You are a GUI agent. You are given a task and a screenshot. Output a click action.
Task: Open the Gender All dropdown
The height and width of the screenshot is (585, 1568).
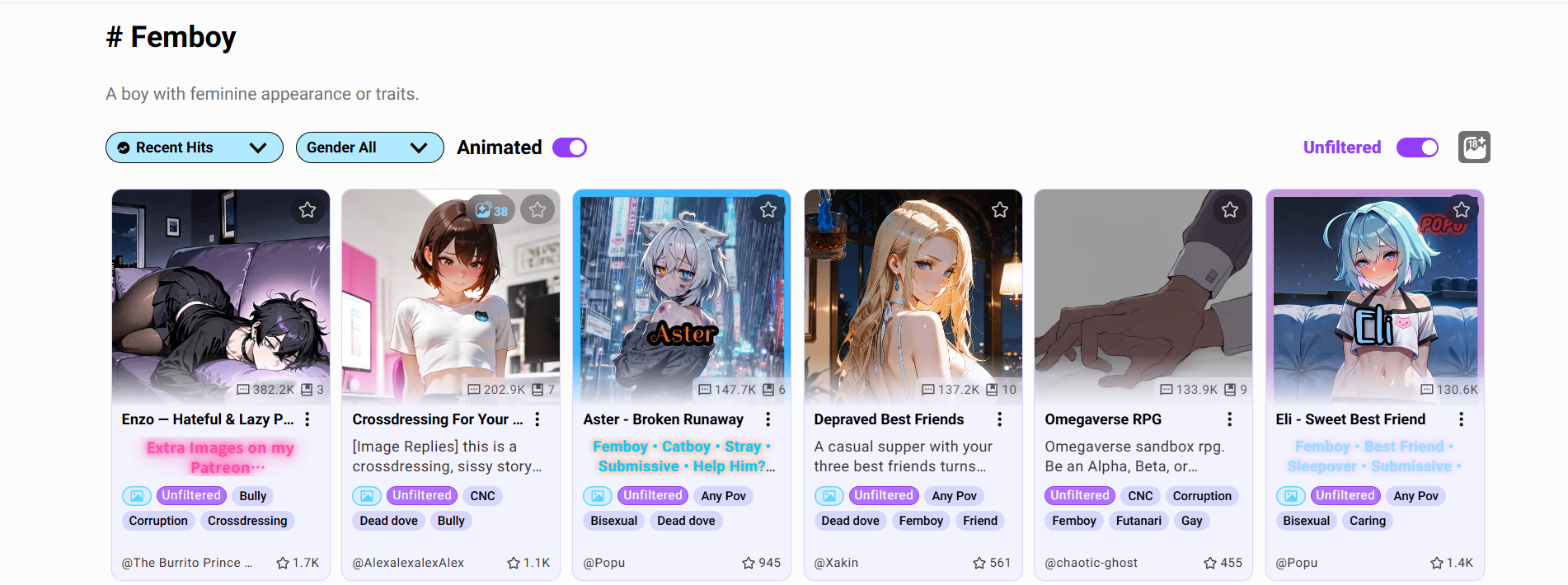[369, 147]
